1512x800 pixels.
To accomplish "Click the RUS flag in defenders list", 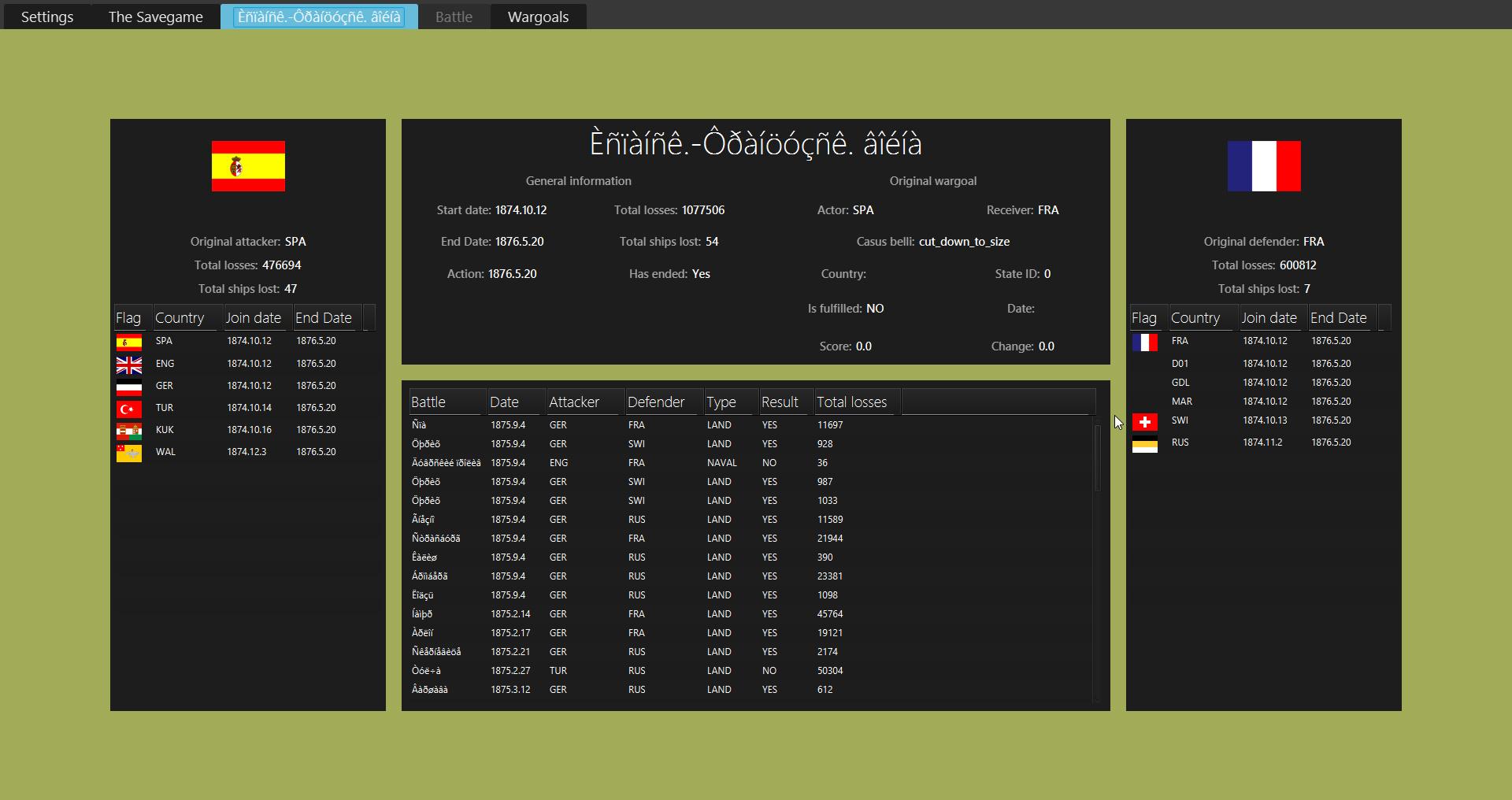I will 1145,444.
